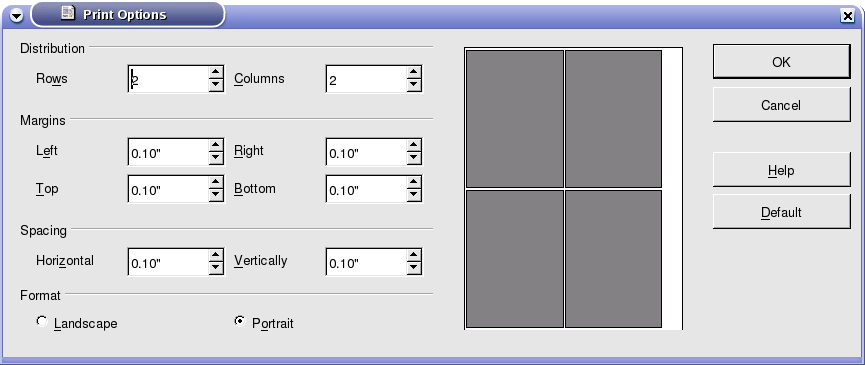Increase Columns count using up arrow
The width and height of the screenshot is (865, 365).
(x=414, y=72)
